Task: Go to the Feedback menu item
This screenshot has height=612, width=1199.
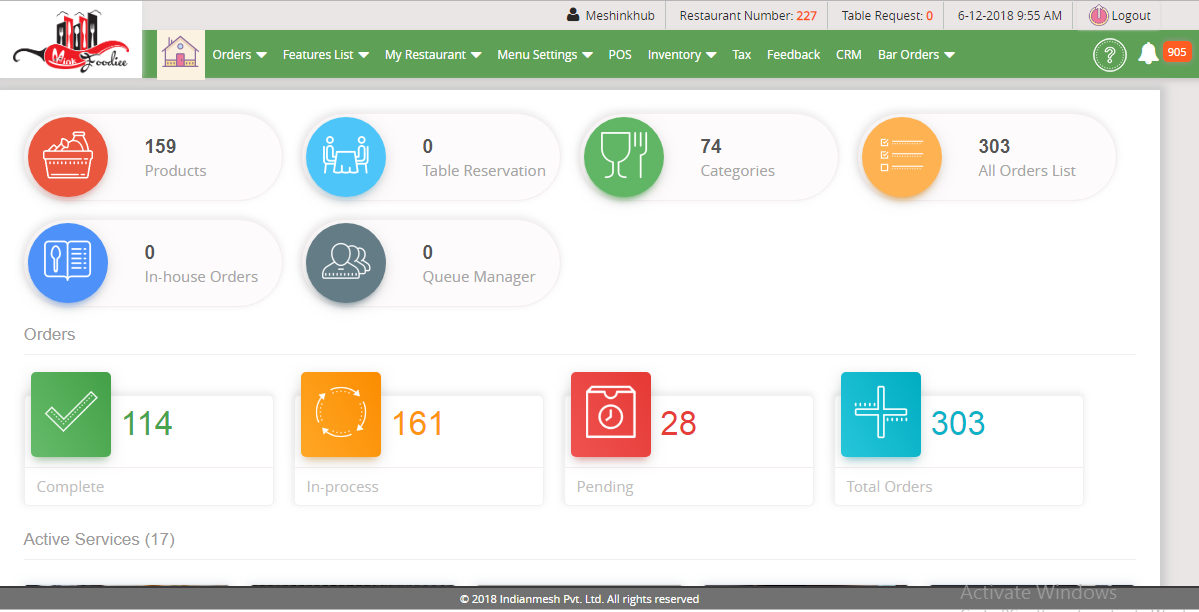Action: tap(793, 55)
